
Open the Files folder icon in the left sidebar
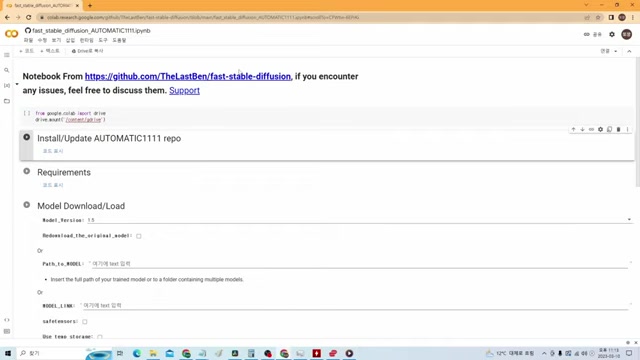tap(7, 101)
